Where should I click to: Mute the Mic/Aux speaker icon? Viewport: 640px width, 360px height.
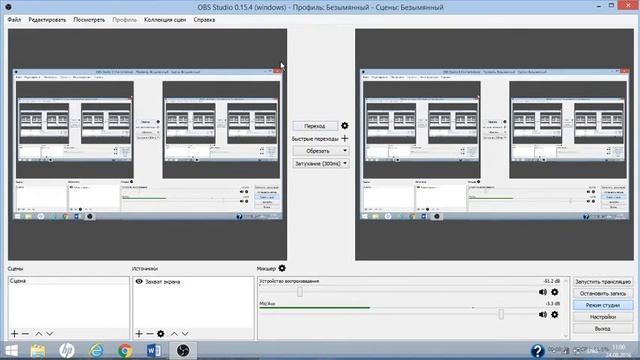[x=543, y=314]
